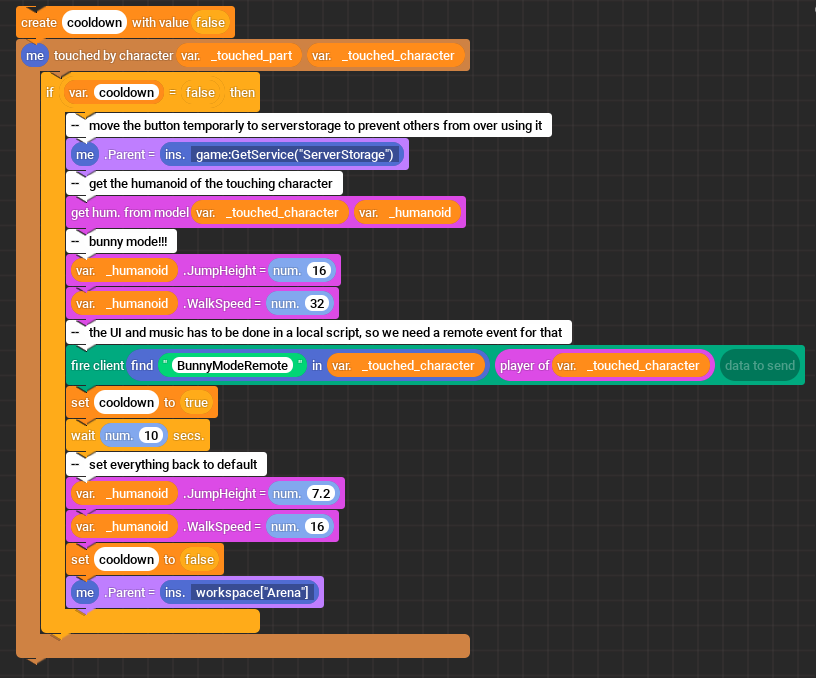Viewport: 816px width, 678px height.
Task: Select _touched_character variable in the touched by character block
Action: 386,55
